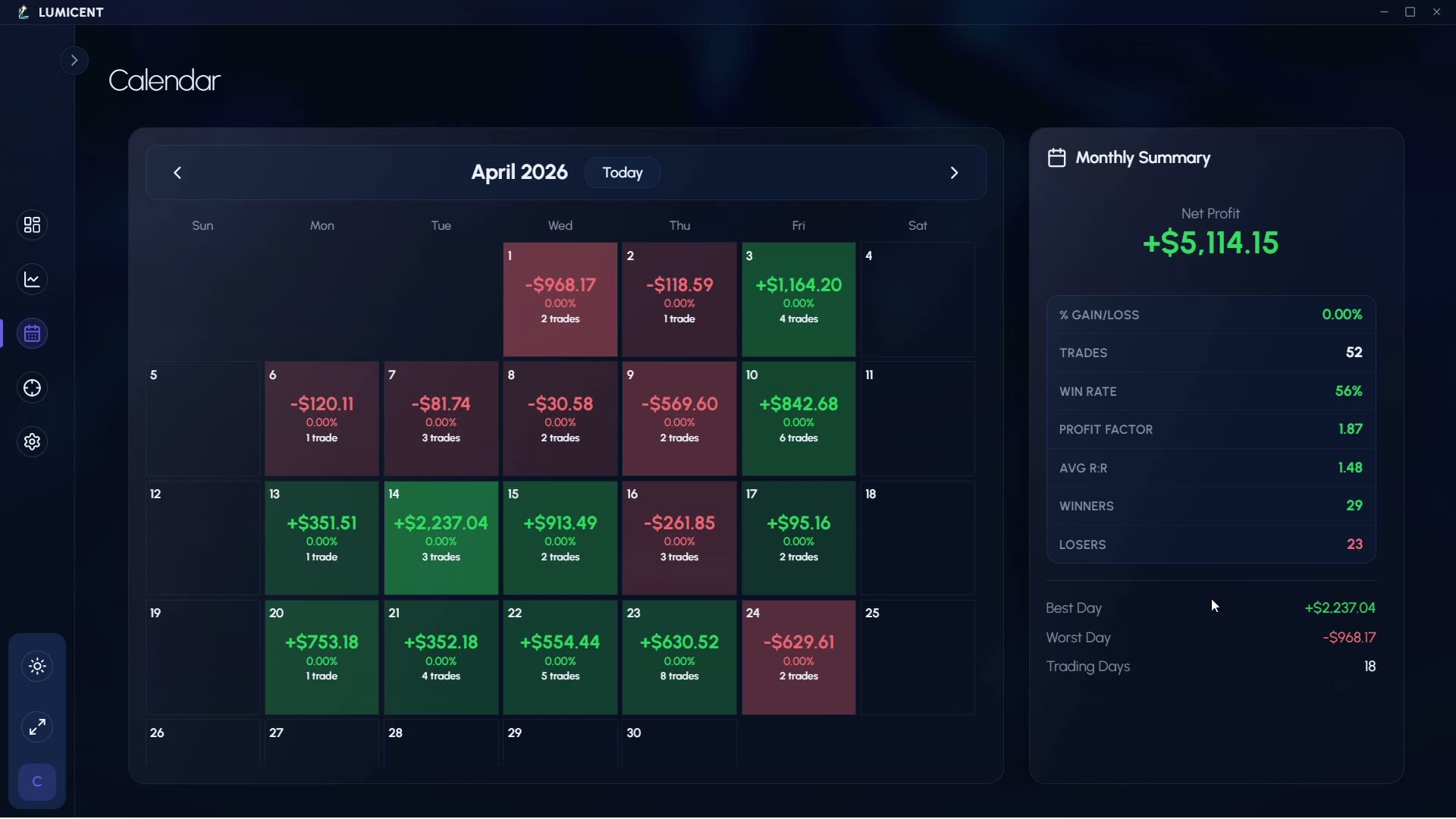Open April 14 day cell with +$2,237.04

(441, 538)
